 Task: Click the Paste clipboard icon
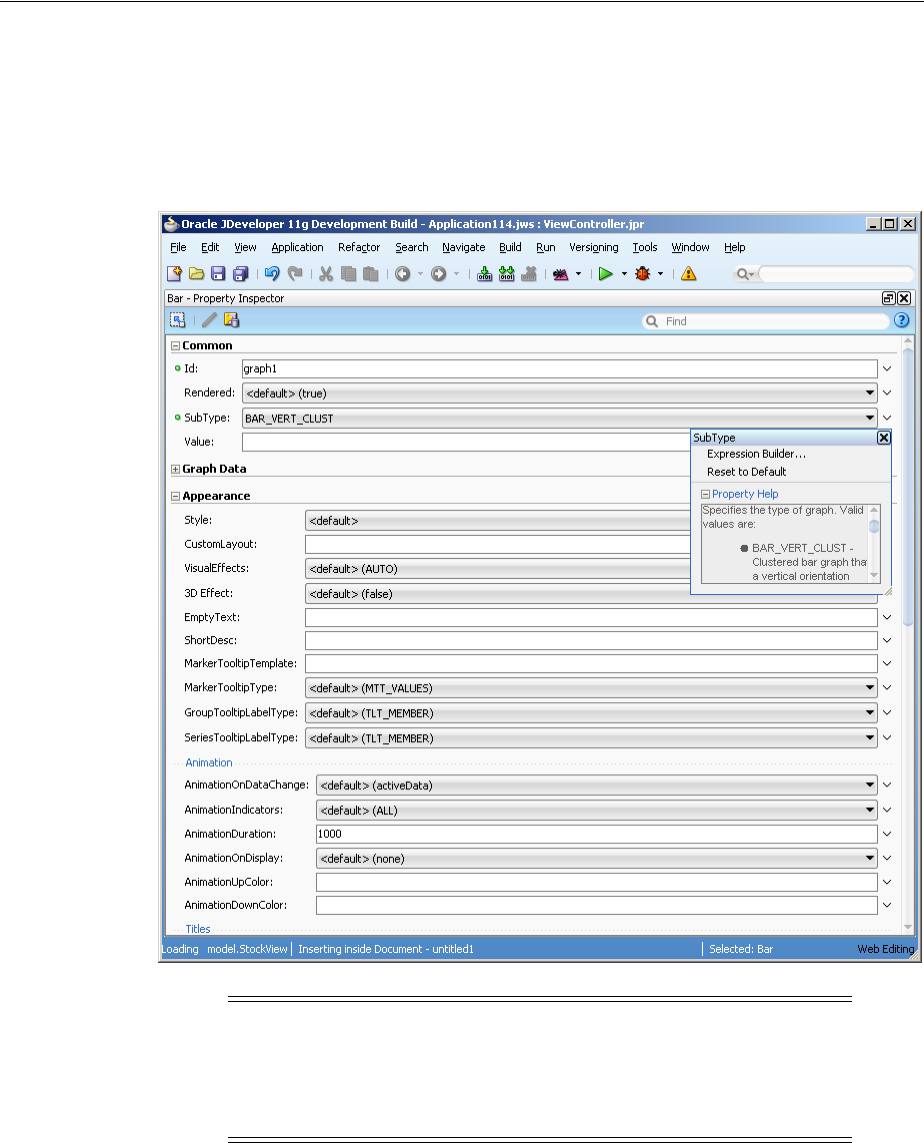pos(371,273)
